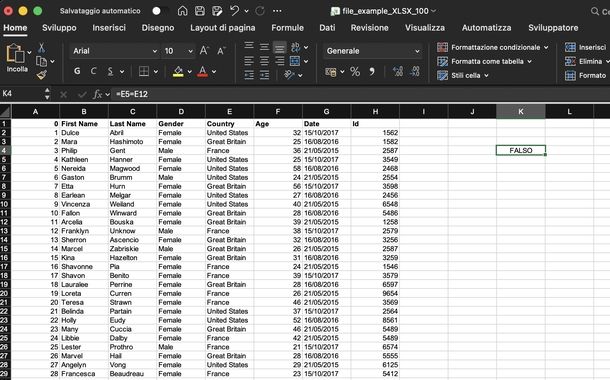Open the Revisione tab
610x380 pixels.
coord(370,28)
